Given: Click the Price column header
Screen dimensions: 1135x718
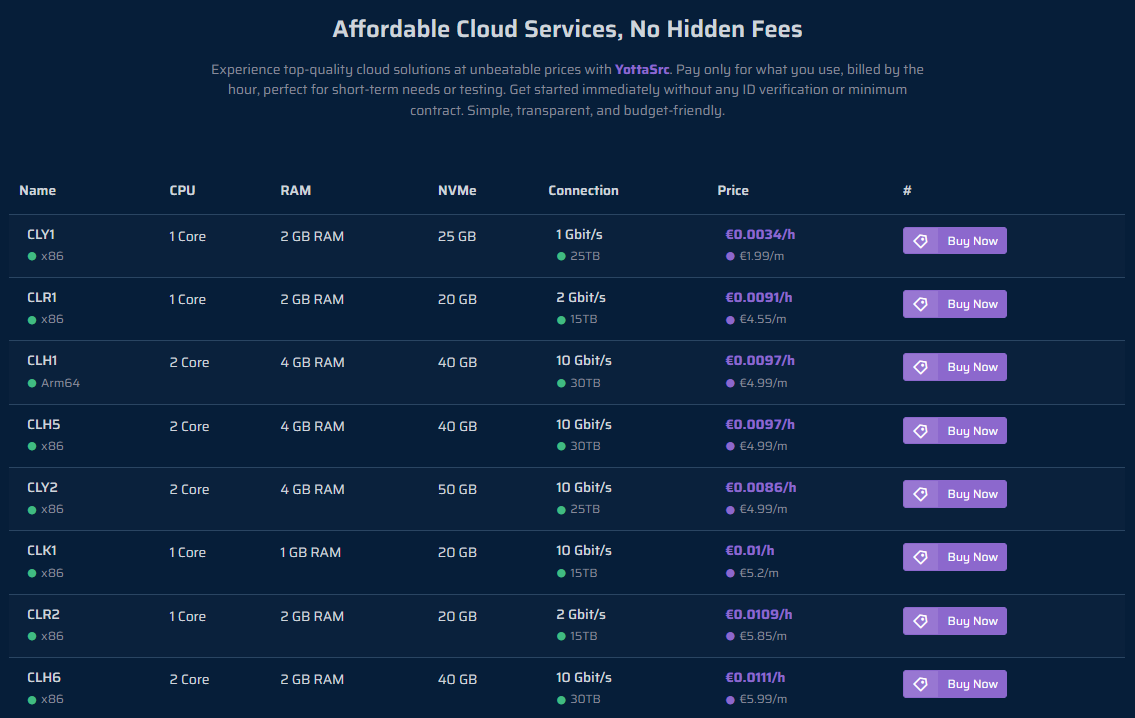Looking at the screenshot, I should (x=733, y=190).
